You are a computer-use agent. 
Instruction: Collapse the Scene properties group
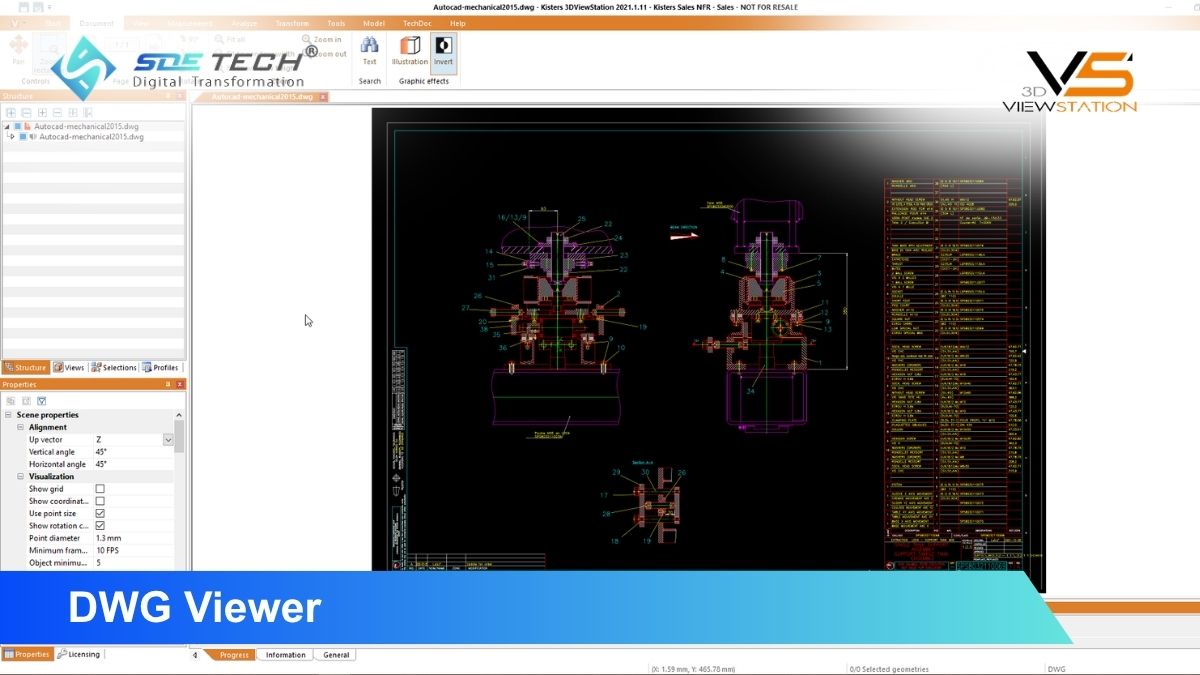[x=8, y=415]
